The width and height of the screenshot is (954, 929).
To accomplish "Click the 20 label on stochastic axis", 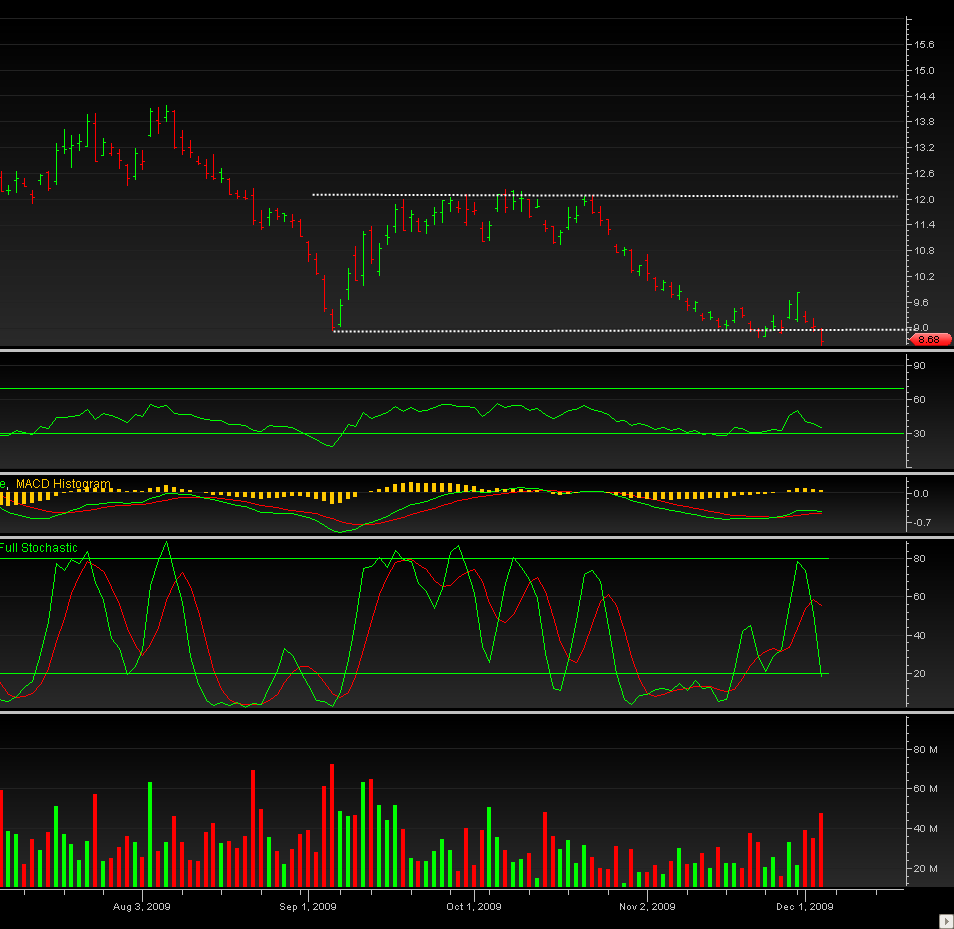I will click(920, 673).
